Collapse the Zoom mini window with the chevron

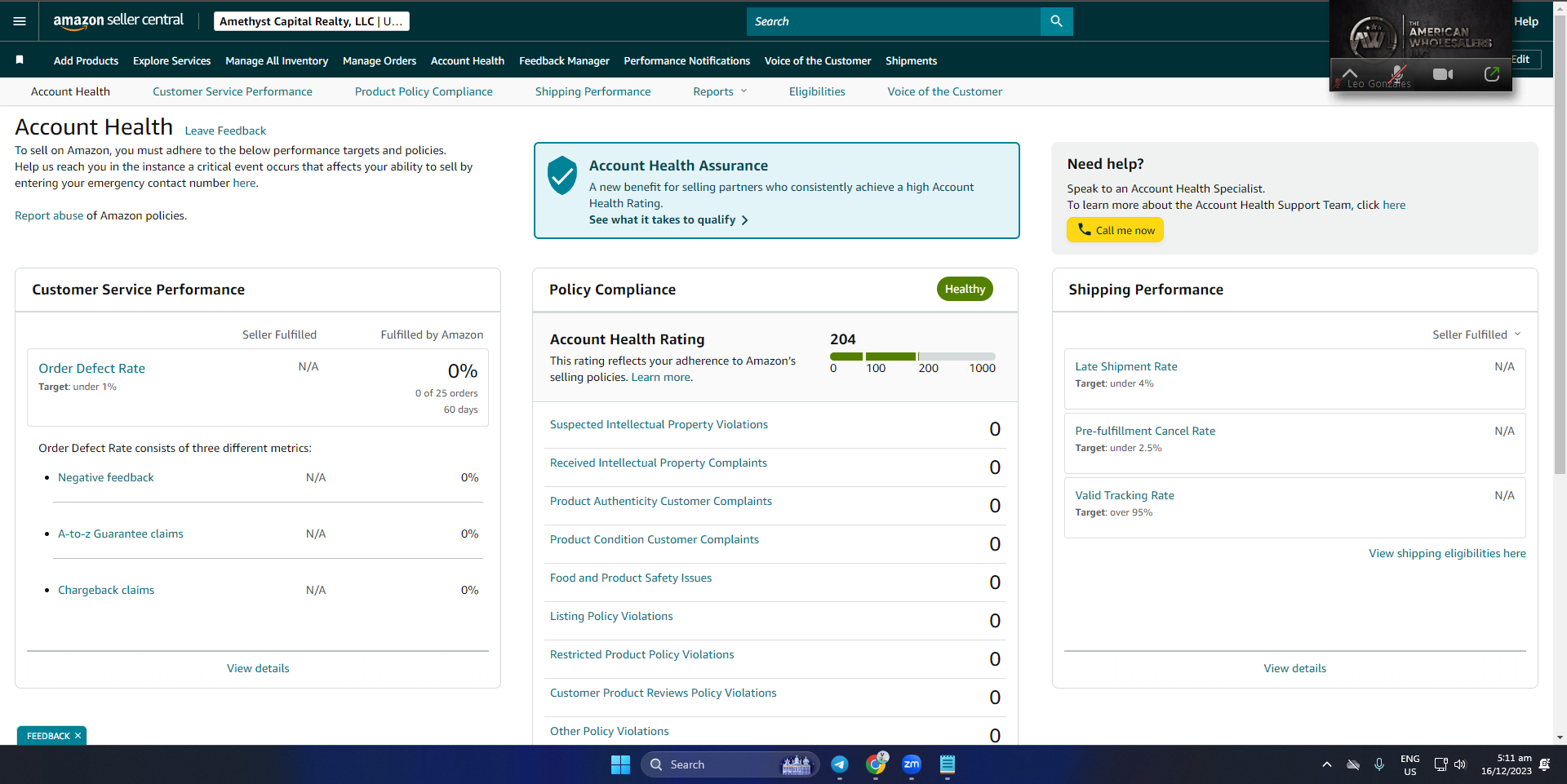point(1350,73)
